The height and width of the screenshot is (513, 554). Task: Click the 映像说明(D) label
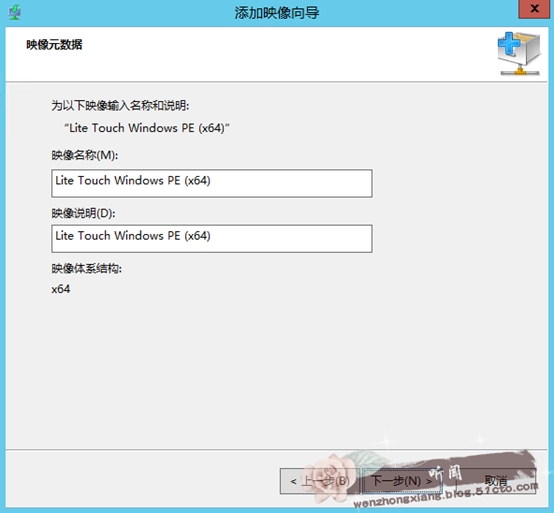83,213
